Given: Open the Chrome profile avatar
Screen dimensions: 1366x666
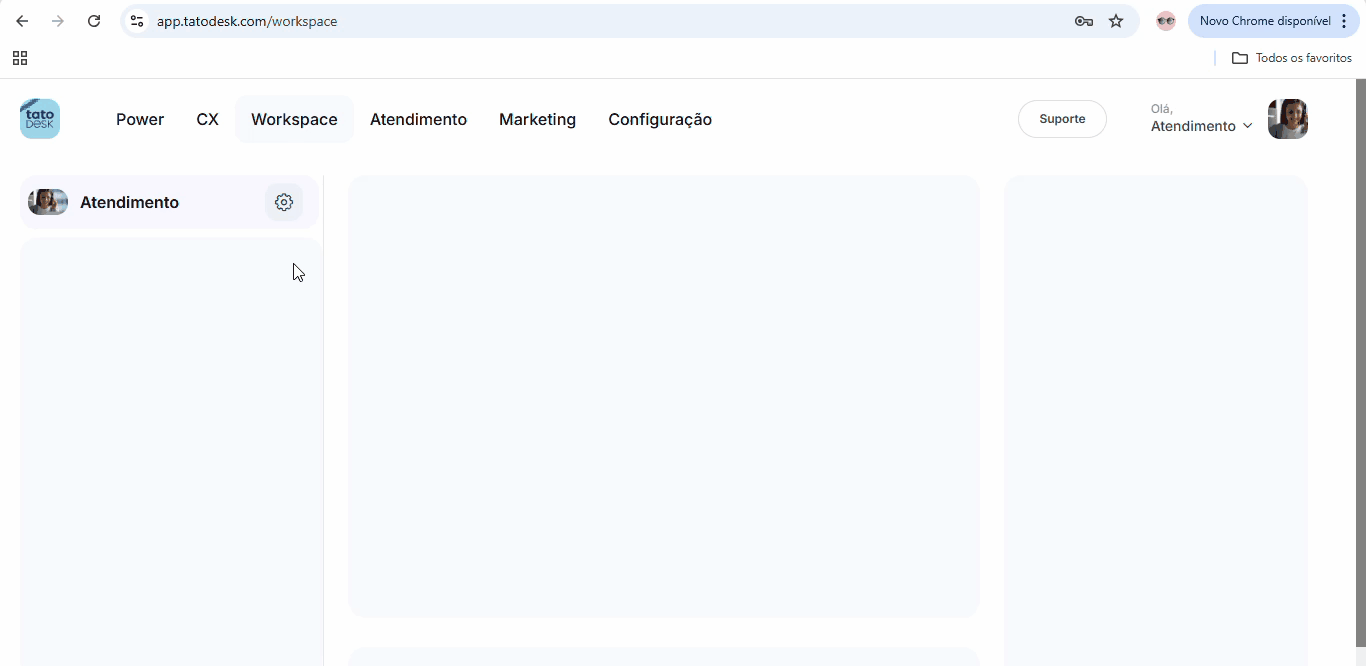Looking at the screenshot, I should coord(1165,21).
